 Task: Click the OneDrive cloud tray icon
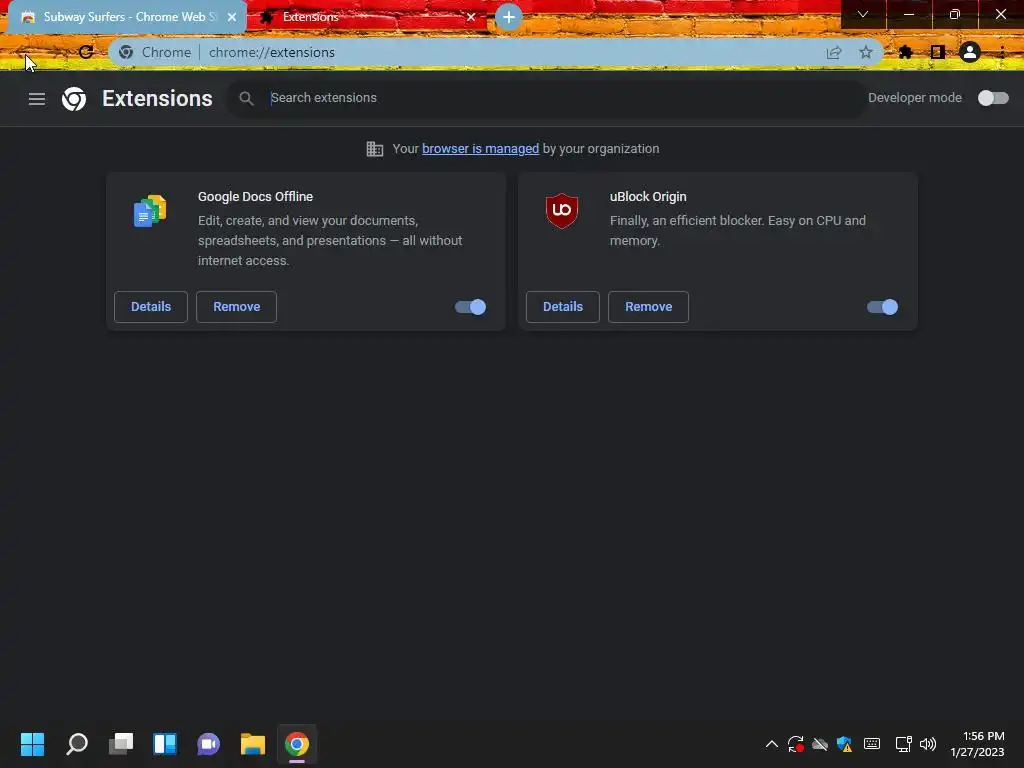pyautogui.click(x=820, y=744)
